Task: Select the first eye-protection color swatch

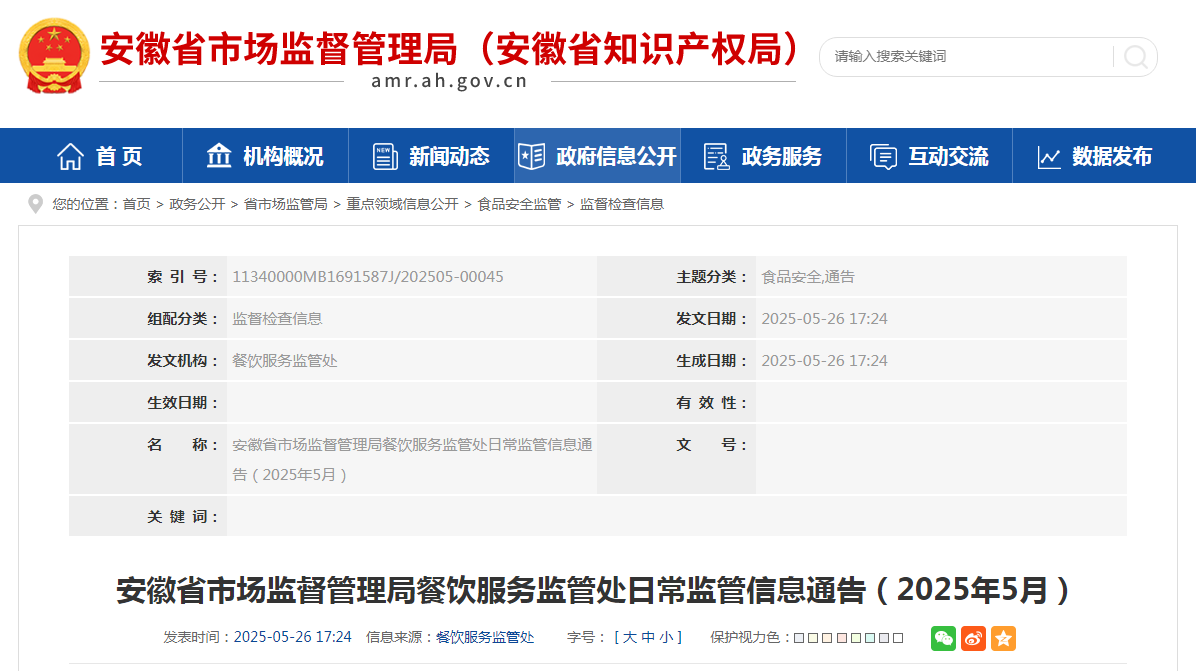Action: (x=799, y=638)
